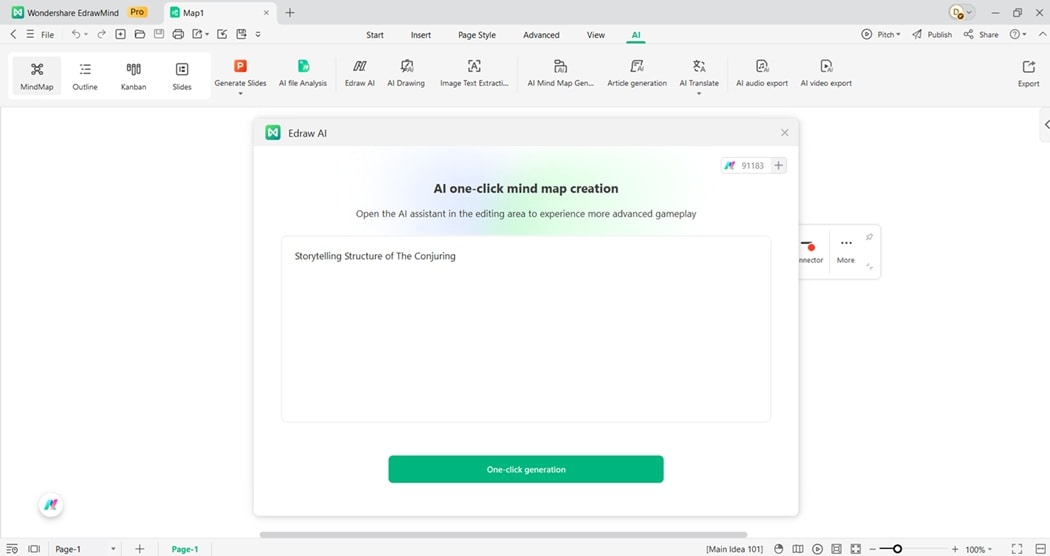1050x556 pixels.
Task: Open the Insert ribbon tab
Action: pyautogui.click(x=421, y=35)
